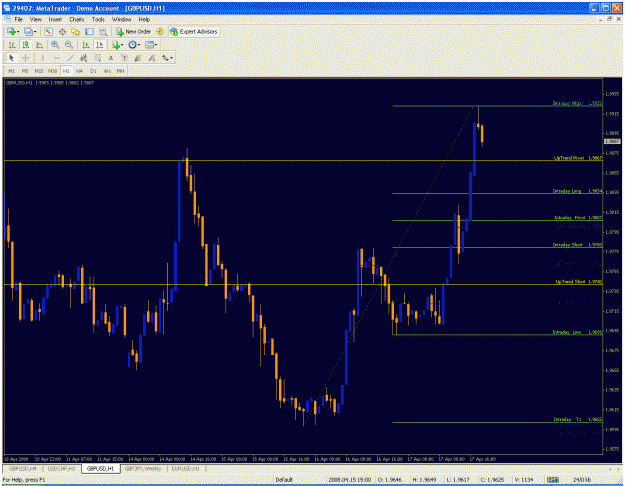625x486 pixels.
Task: Open the Charts menu
Action: [x=77, y=19]
